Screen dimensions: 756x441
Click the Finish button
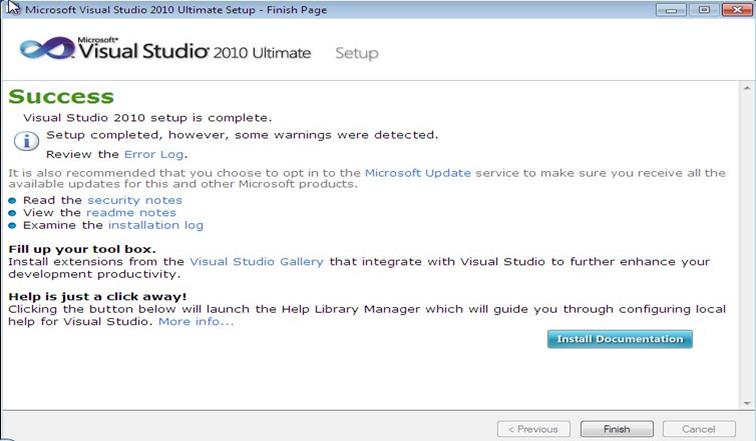click(x=617, y=429)
